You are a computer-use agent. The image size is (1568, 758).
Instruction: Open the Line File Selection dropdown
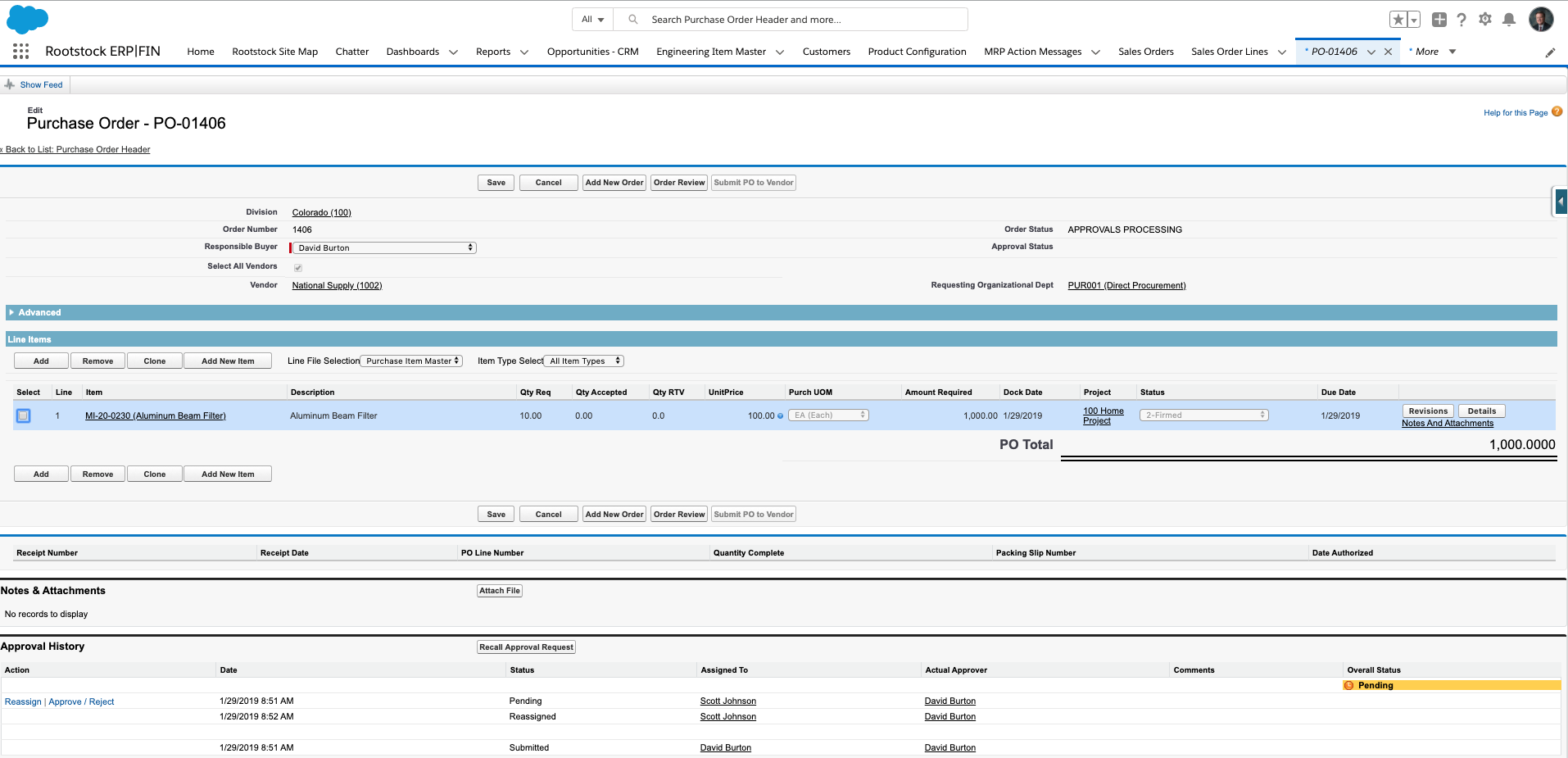click(x=412, y=361)
